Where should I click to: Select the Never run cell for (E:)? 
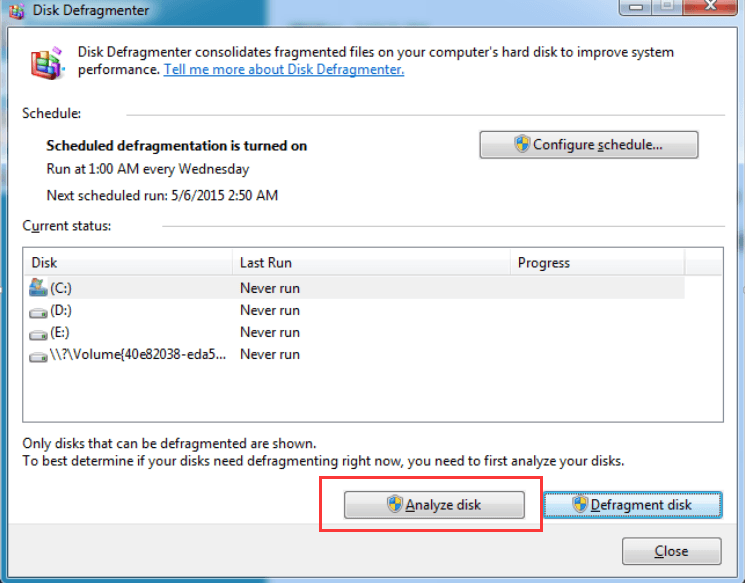(270, 332)
